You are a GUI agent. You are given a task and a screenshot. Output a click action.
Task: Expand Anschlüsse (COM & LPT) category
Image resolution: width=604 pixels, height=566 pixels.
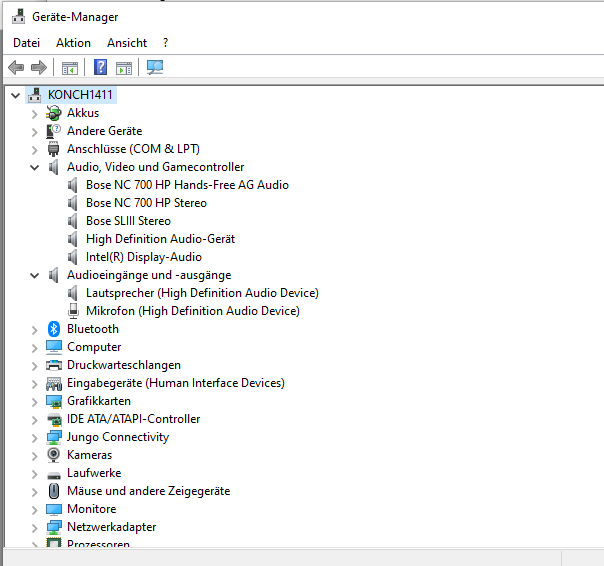[35, 150]
